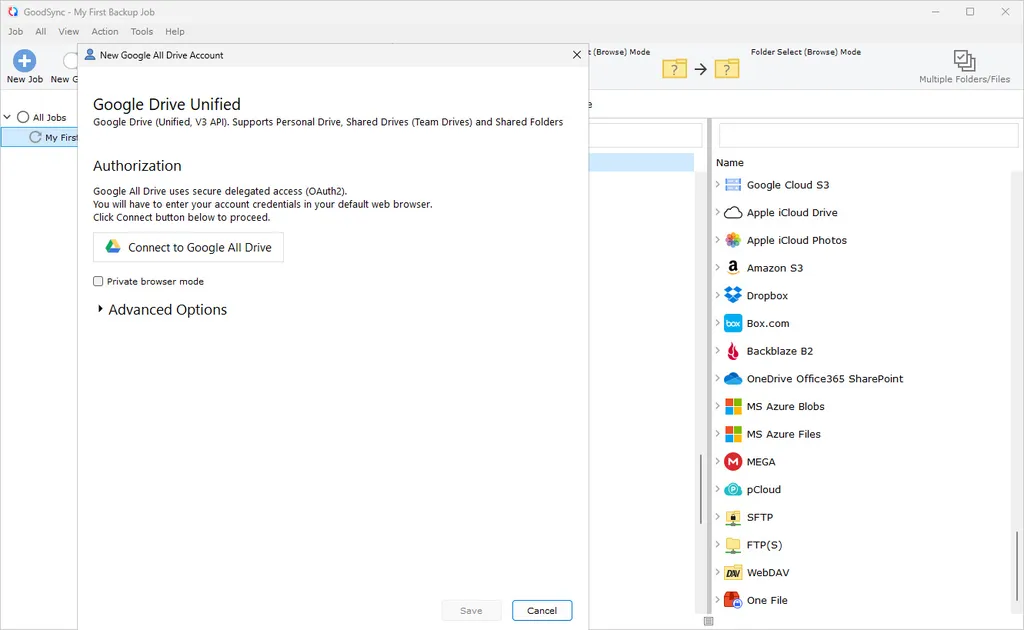Viewport: 1024px width, 630px height.
Task: Click the GoodSync logo in title bar
Action: (12, 12)
